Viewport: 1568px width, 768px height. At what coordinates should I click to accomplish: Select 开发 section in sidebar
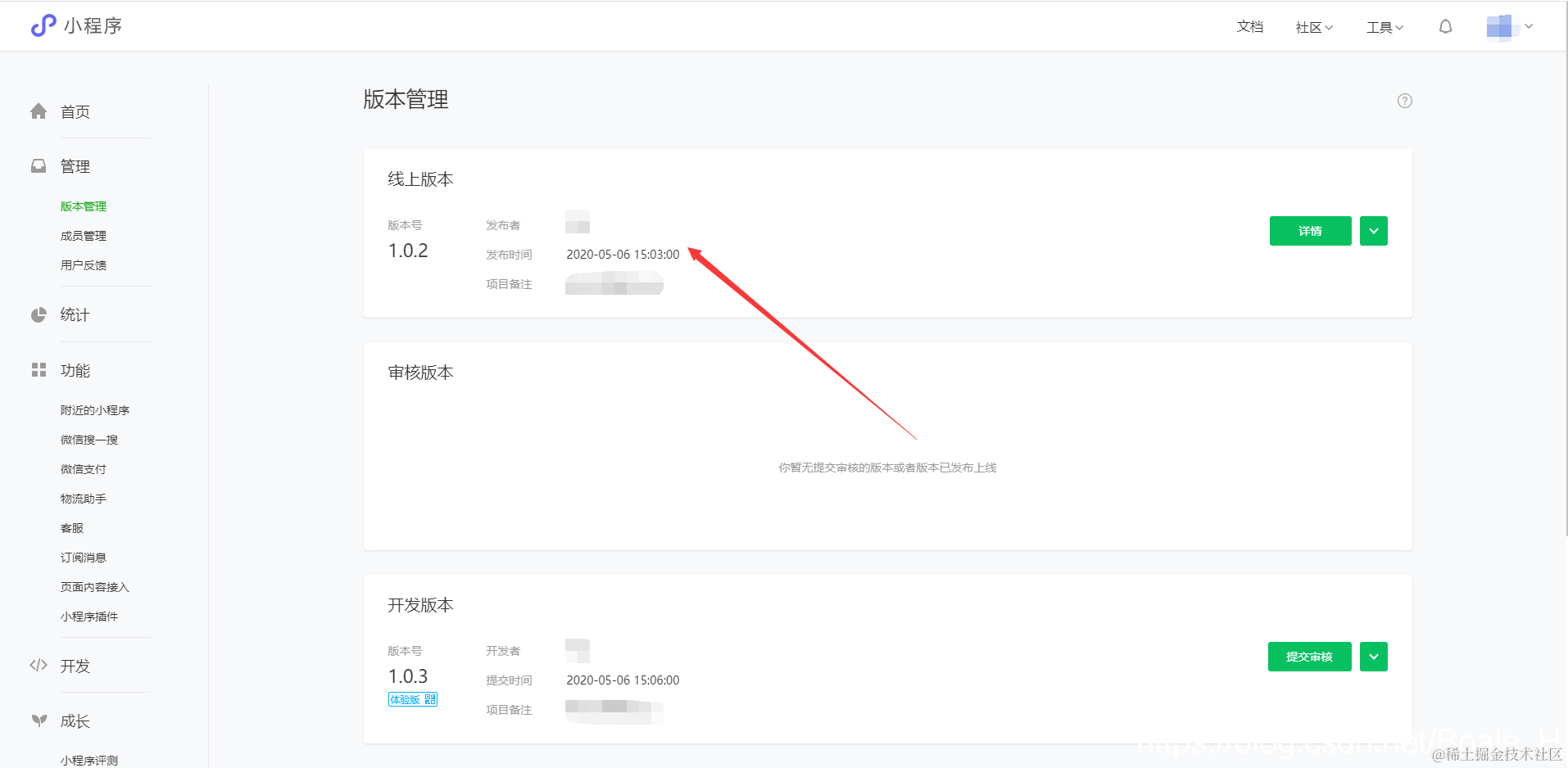pyautogui.click(x=75, y=666)
